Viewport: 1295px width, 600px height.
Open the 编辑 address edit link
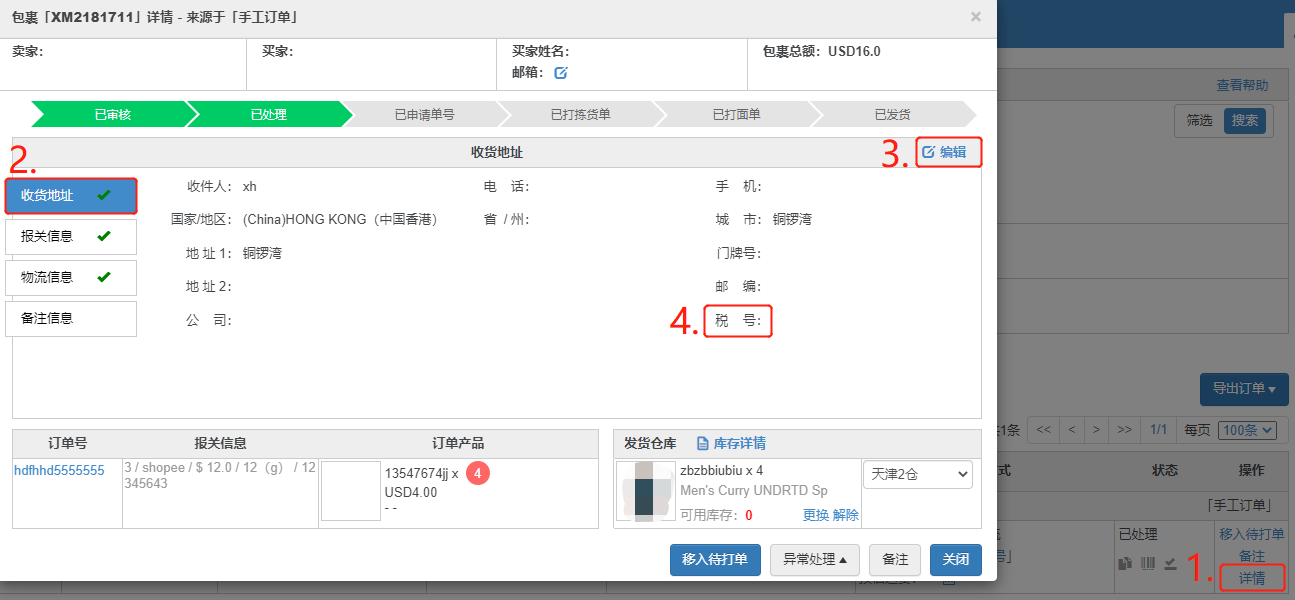pyautogui.click(x=944, y=152)
